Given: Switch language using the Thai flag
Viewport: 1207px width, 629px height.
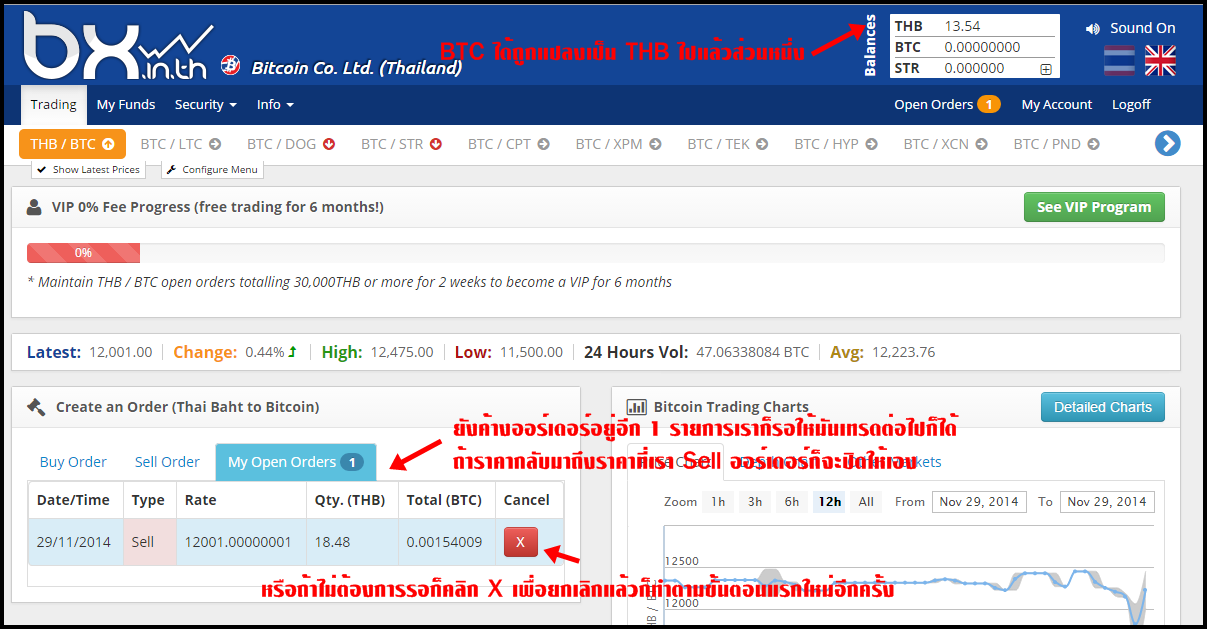Looking at the screenshot, I should (1120, 61).
